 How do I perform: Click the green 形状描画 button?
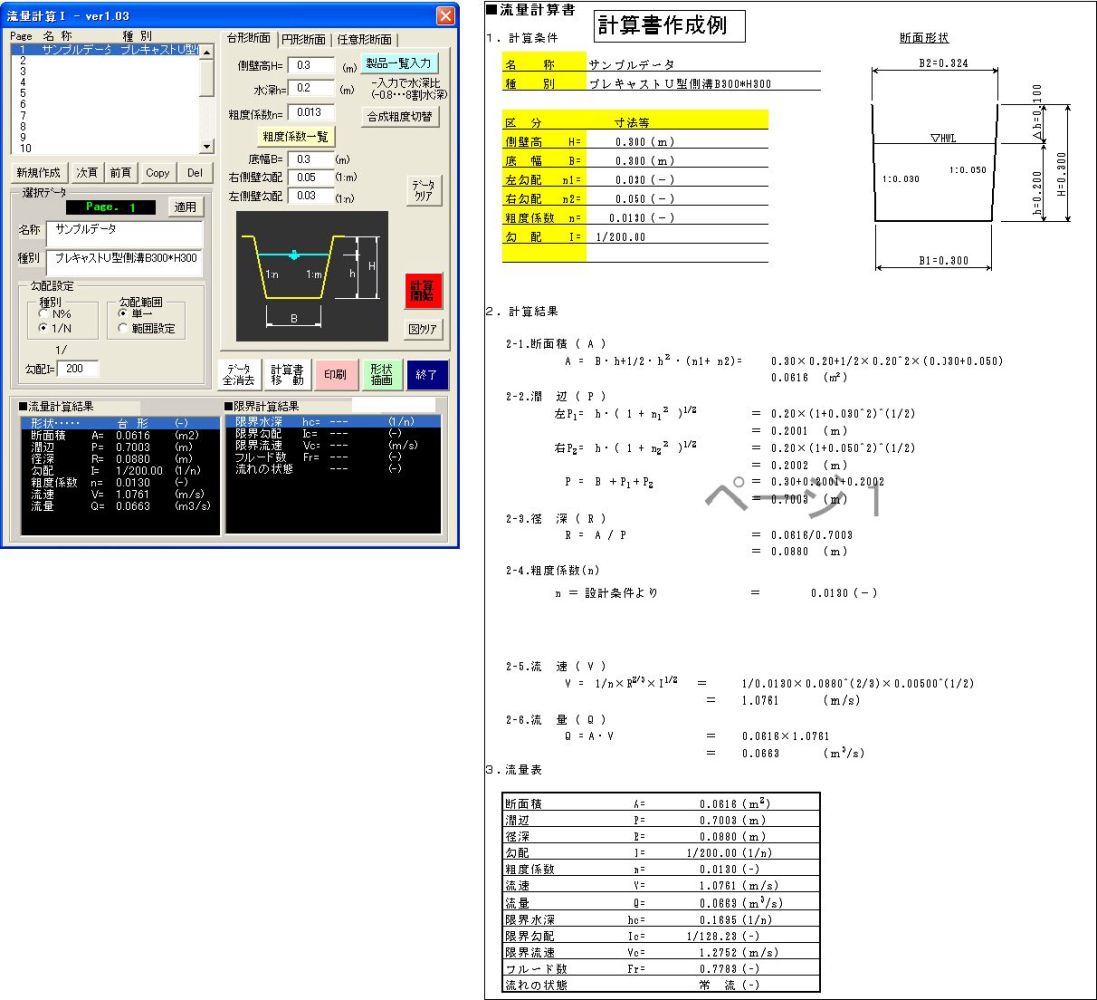tap(381, 374)
